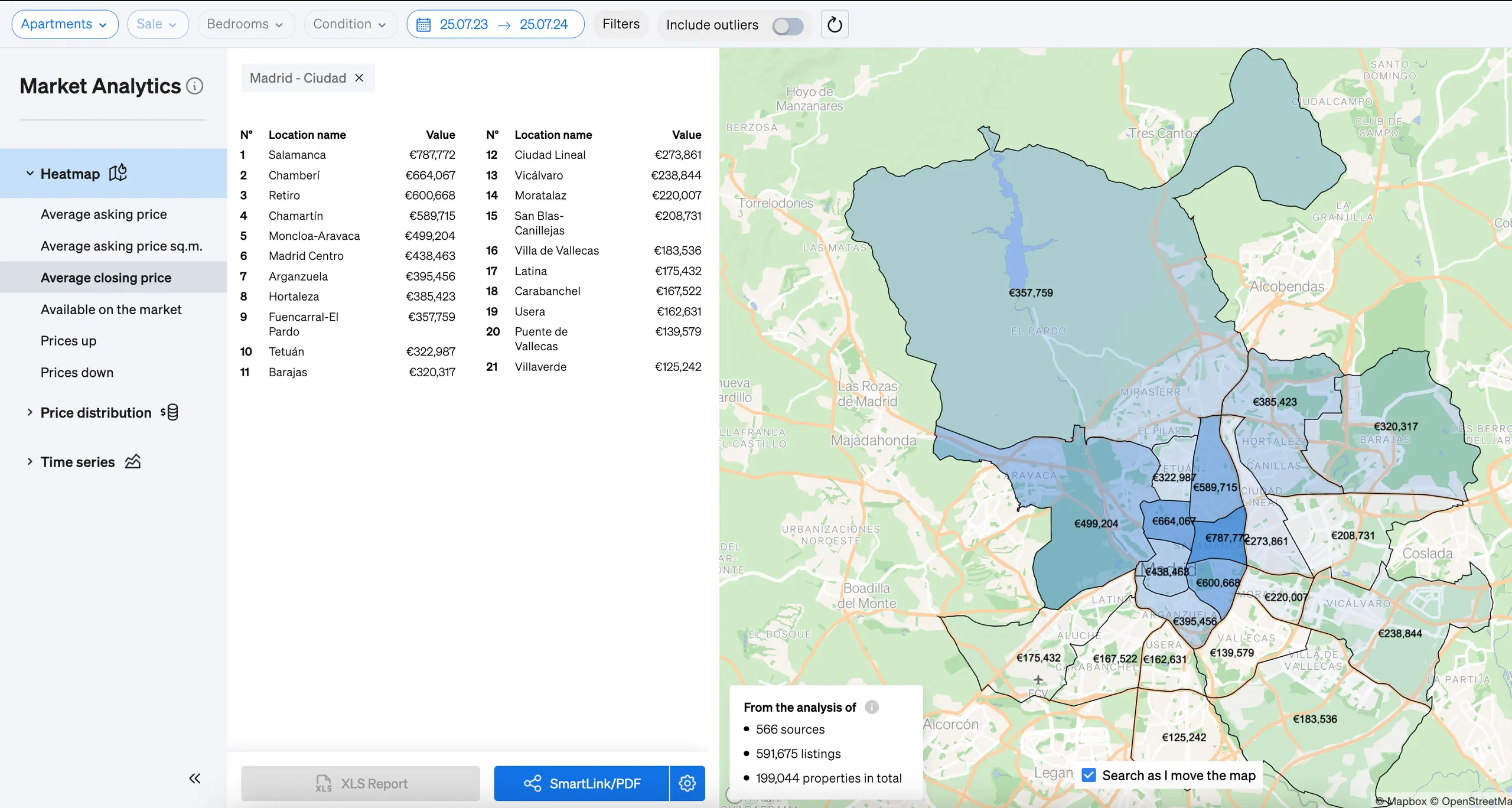Open SmartLink/PDF settings gear icon
1512x808 pixels.
click(687, 783)
